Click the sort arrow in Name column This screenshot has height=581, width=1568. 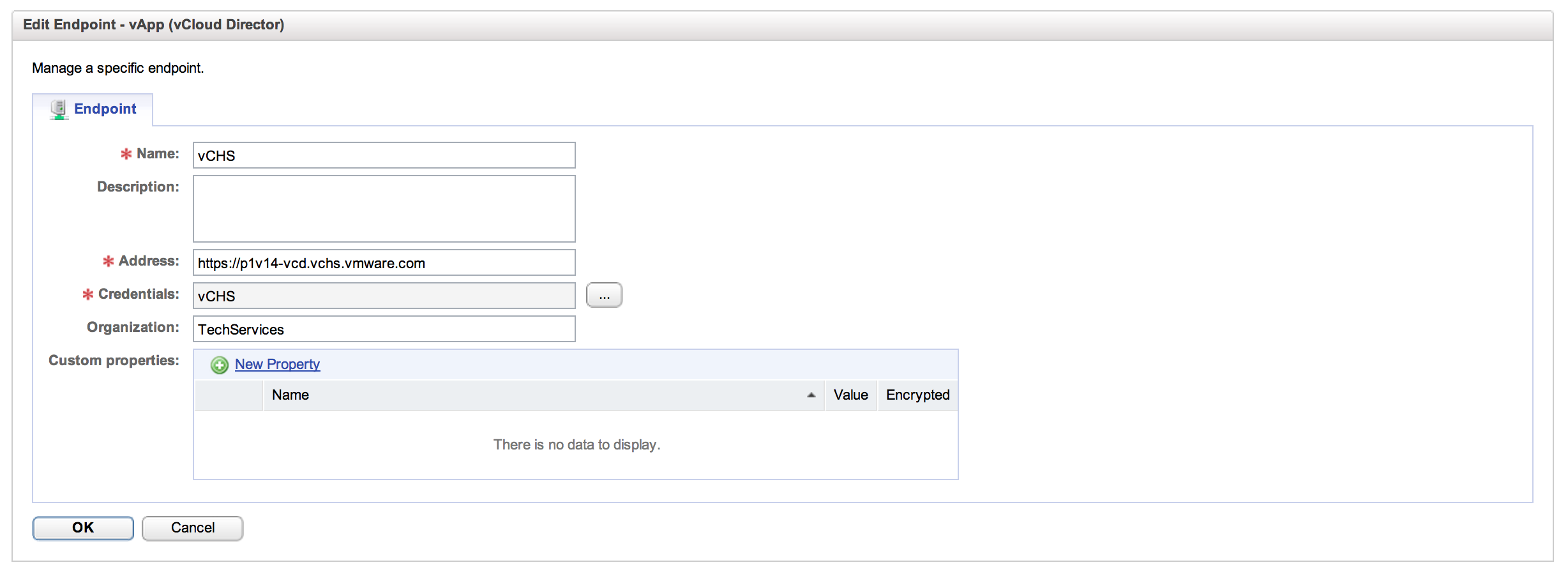pos(811,395)
